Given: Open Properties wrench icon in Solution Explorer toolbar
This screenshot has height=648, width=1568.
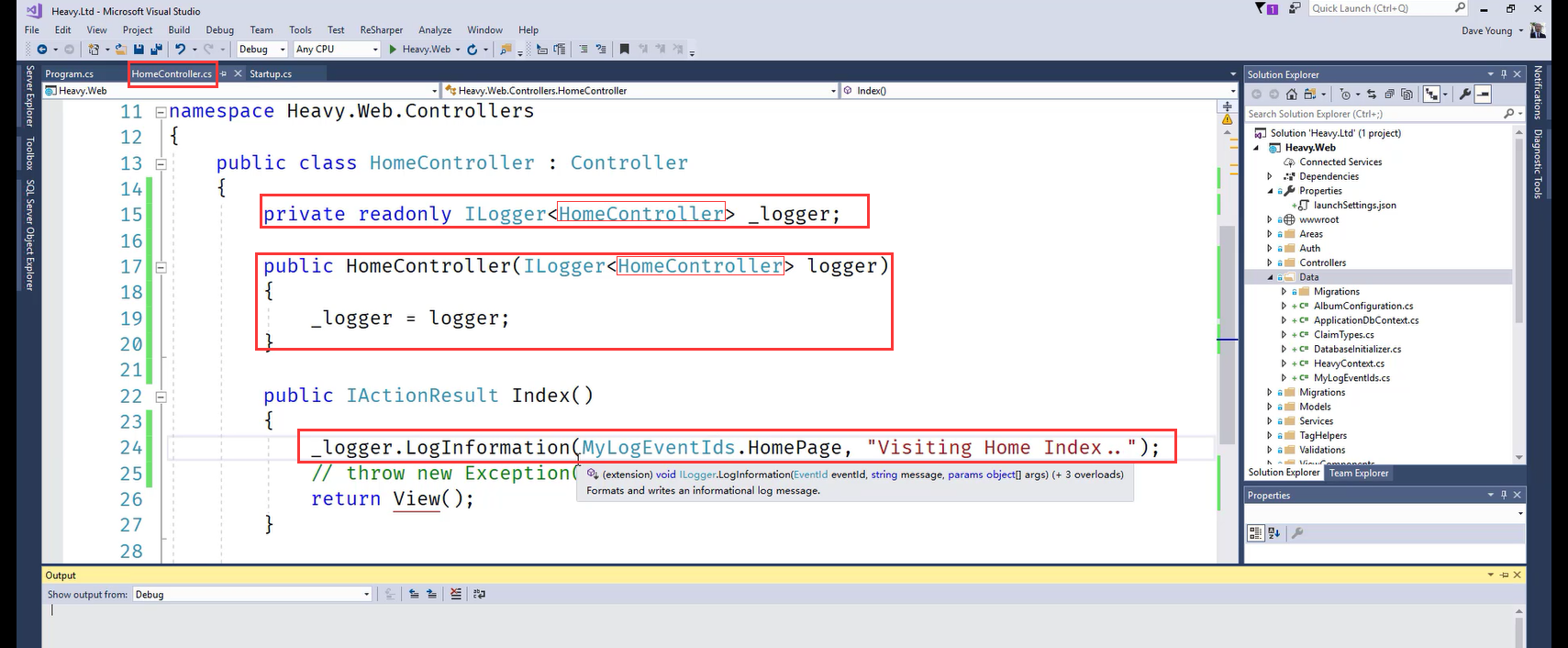Looking at the screenshot, I should 1464,94.
